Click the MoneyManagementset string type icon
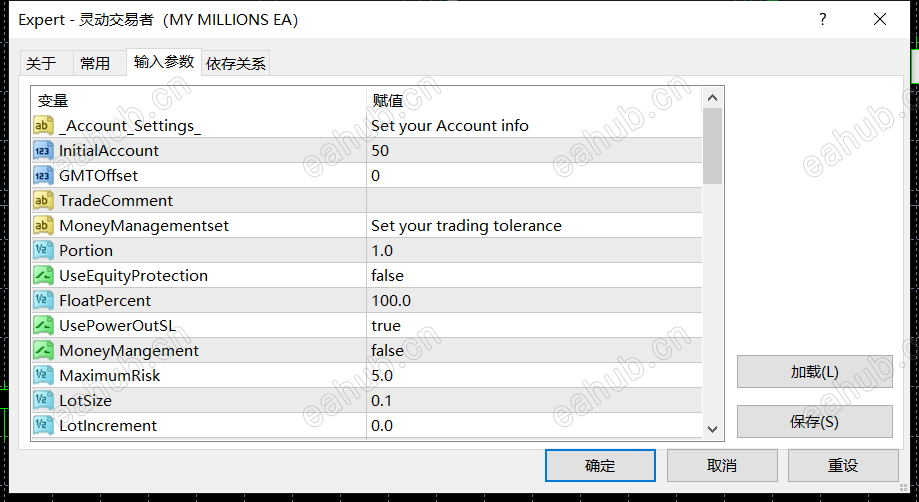Viewport: 919px width, 502px height. pyautogui.click(x=43, y=226)
